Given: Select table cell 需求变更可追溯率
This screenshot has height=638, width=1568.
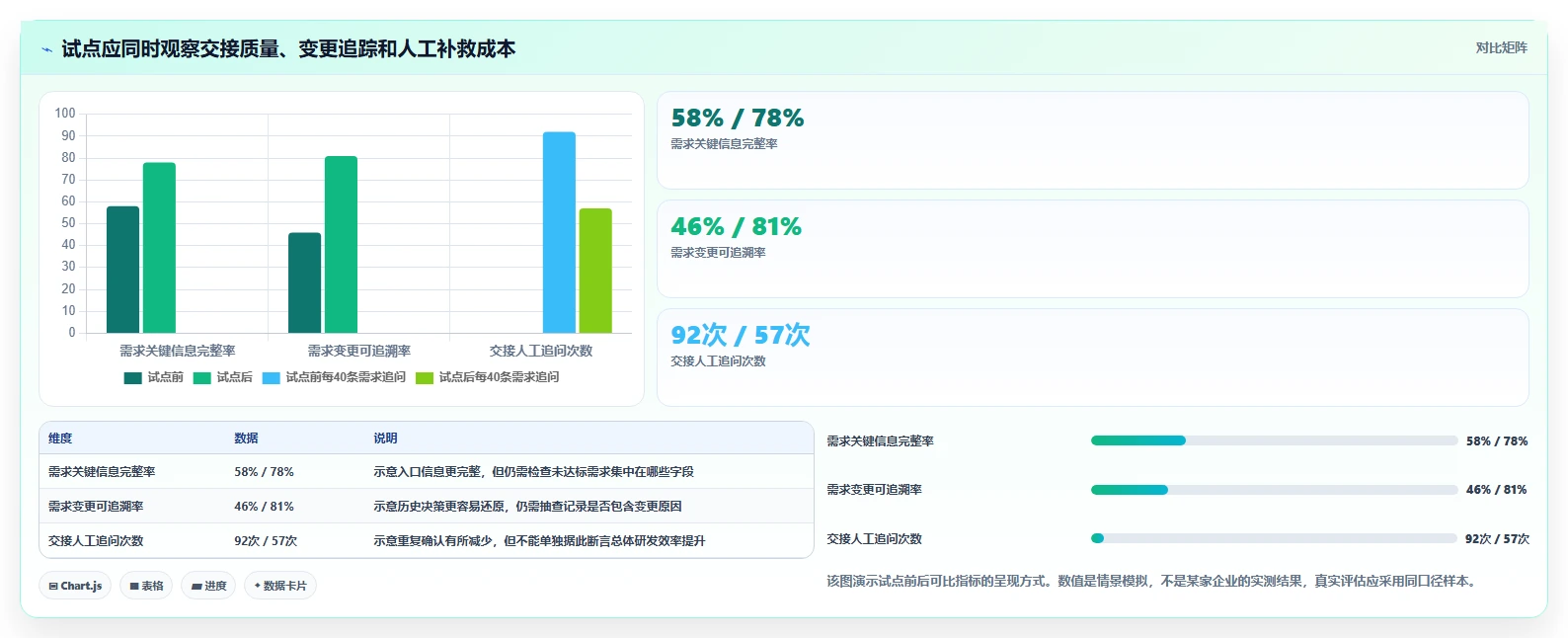Looking at the screenshot, I should click(96, 507).
